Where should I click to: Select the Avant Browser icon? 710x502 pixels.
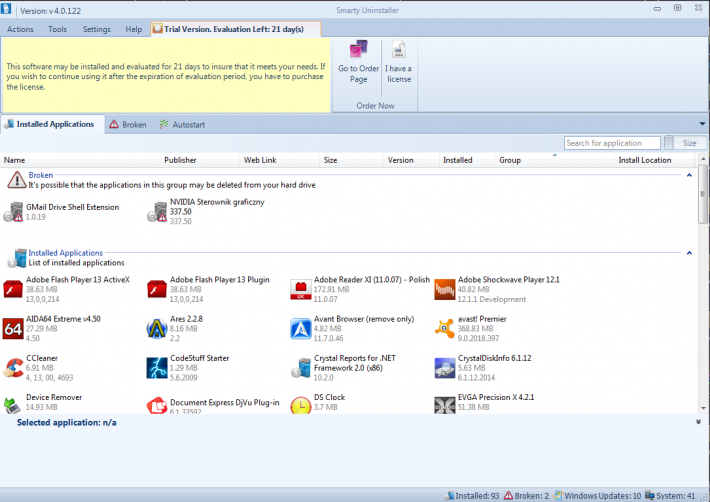301,329
